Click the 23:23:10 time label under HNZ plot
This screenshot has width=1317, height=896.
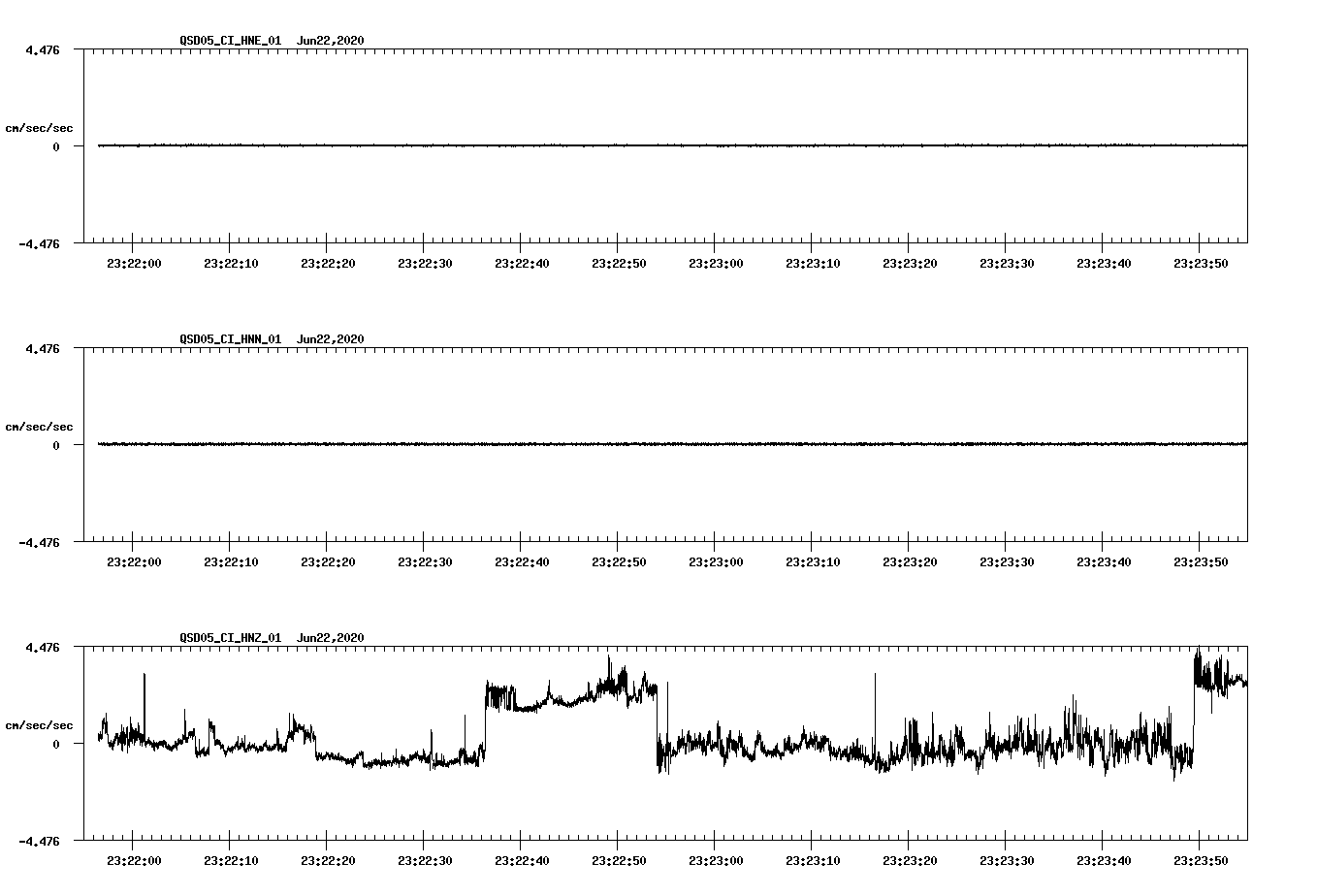click(813, 860)
